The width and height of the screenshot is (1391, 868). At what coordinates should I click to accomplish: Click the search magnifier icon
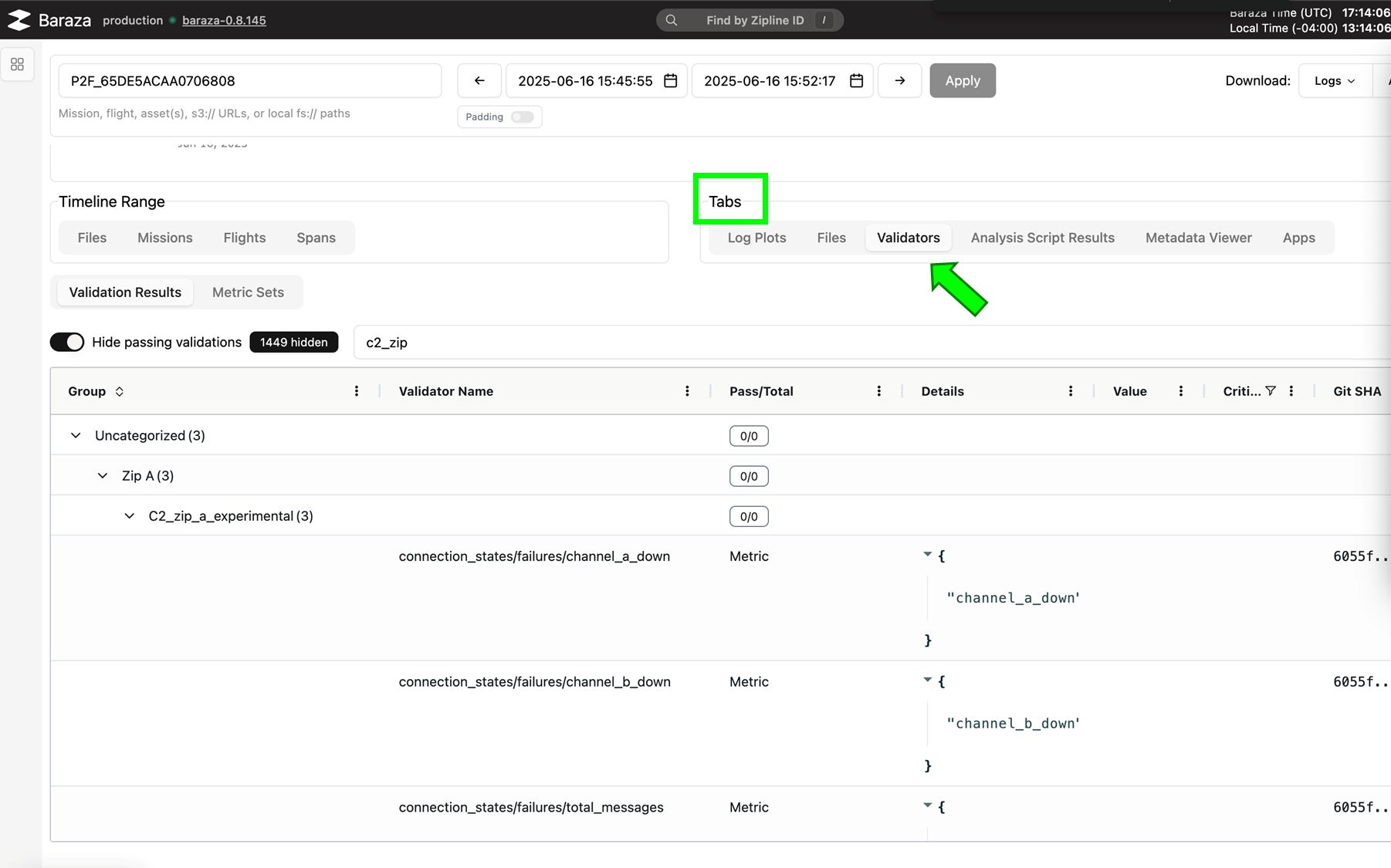(x=672, y=20)
